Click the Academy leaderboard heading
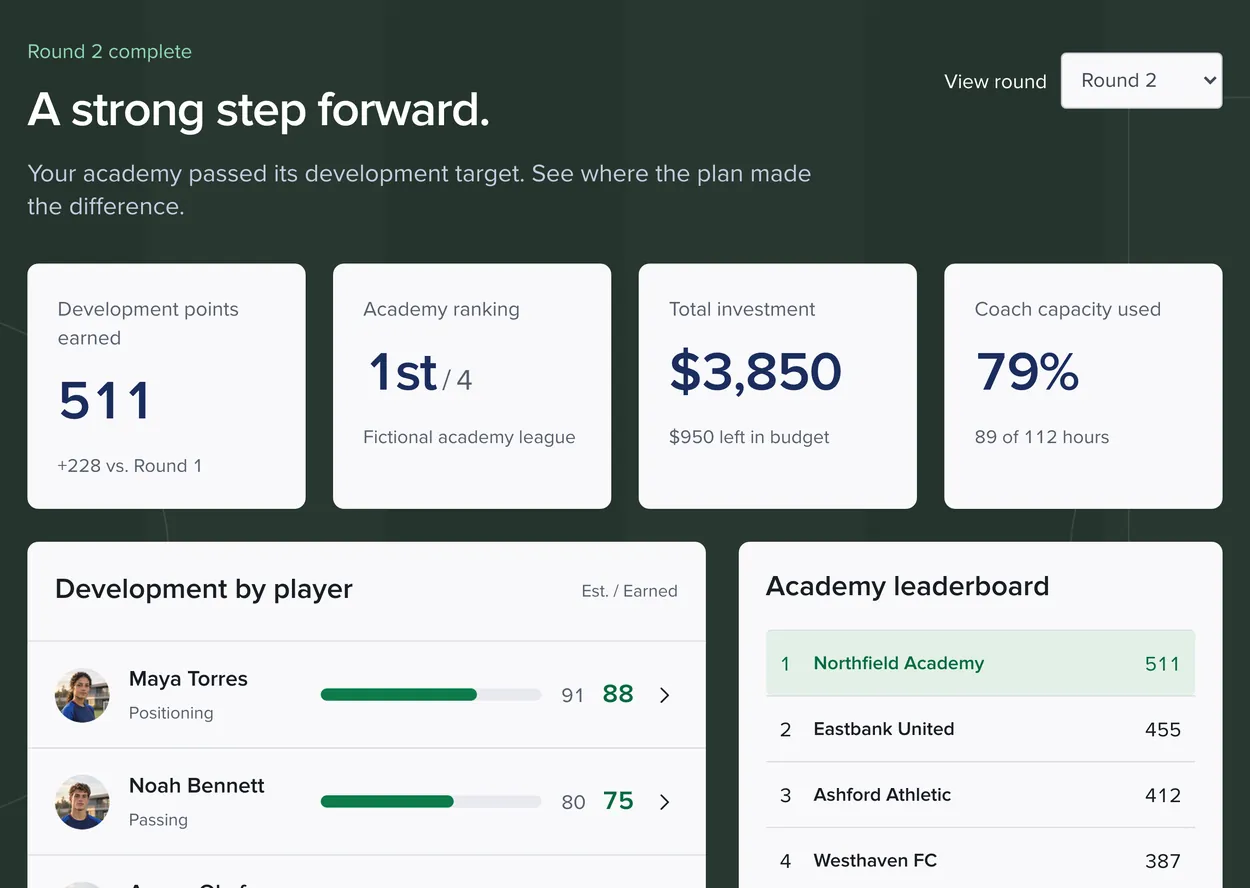Image resolution: width=1250 pixels, height=888 pixels. pyautogui.click(x=907, y=586)
